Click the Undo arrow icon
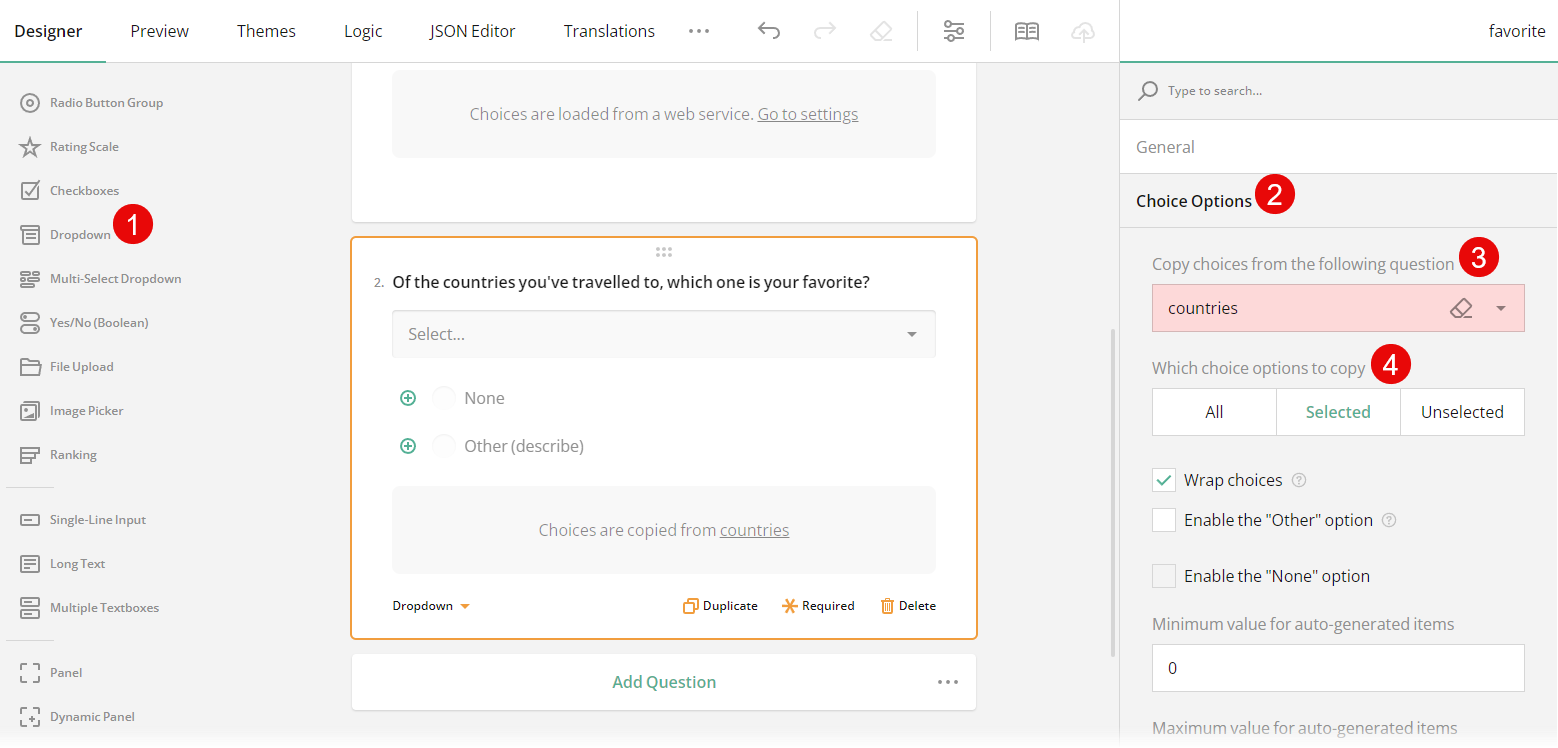The image size is (1558, 748). (769, 31)
